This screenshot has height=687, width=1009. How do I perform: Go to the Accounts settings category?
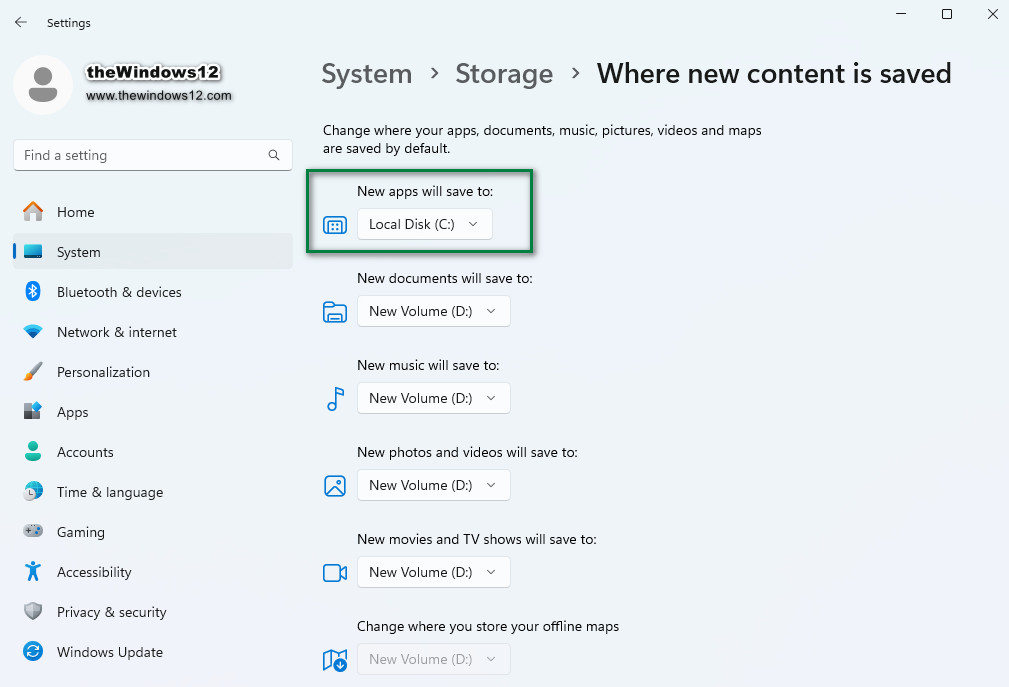(x=153, y=452)
